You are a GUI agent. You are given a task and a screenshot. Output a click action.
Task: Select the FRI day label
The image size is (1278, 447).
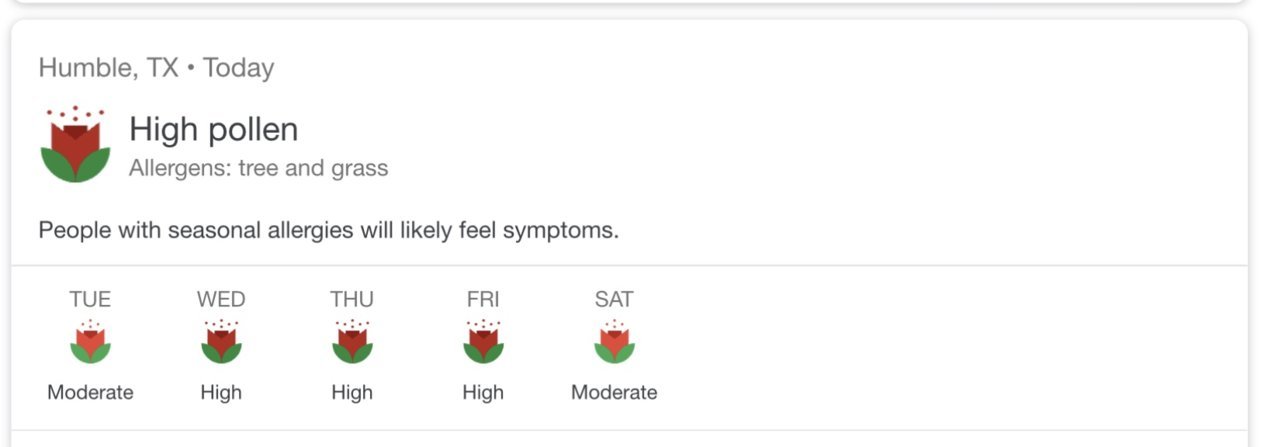(x=483, y=299)
